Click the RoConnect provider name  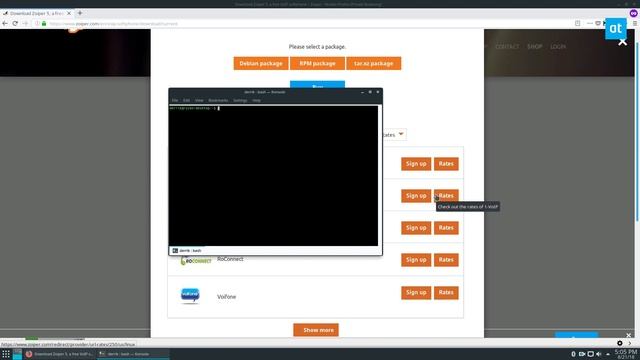point(230,259)
